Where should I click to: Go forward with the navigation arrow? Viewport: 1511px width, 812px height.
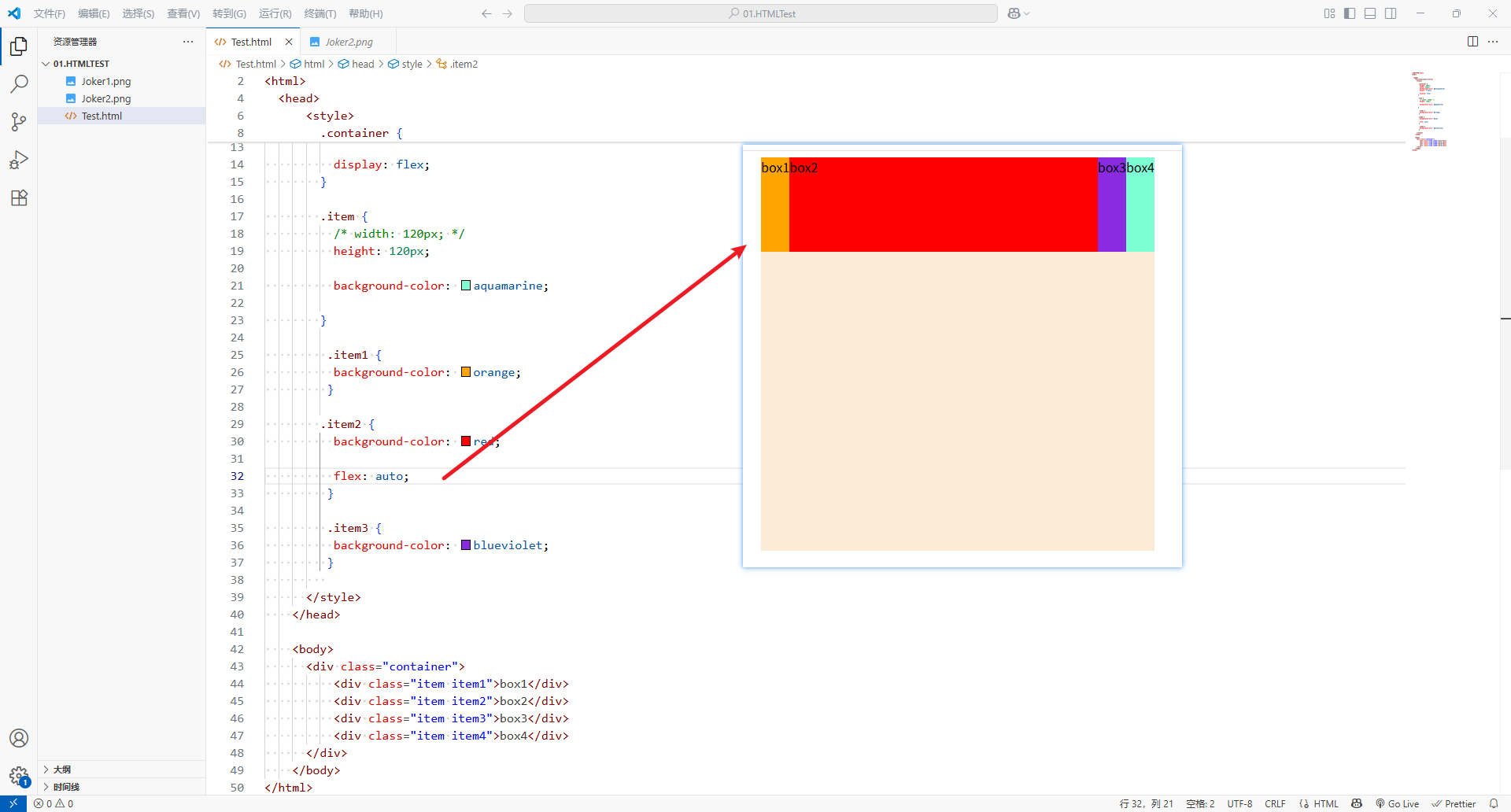pyautogui.click(x=508, y=13)
